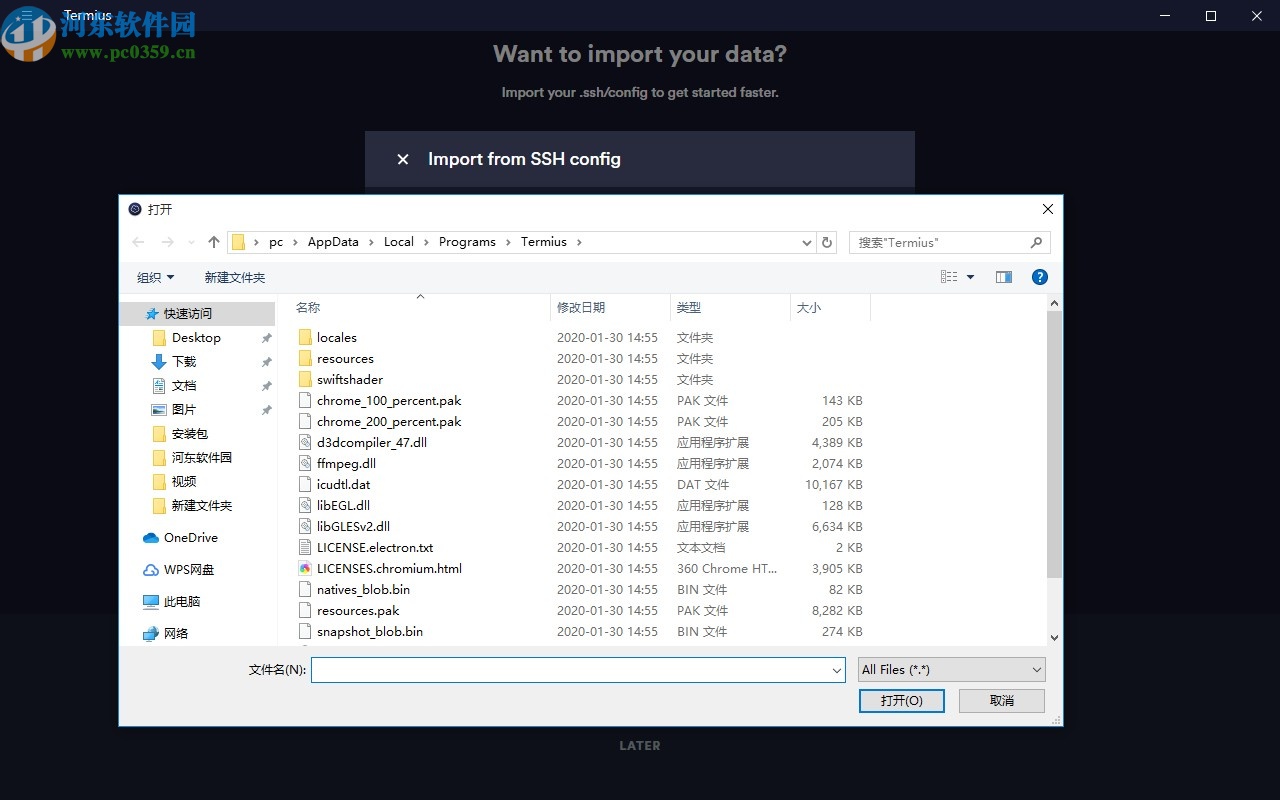
Task: Expand the 组织 menu dropdown
Action: click(156, 277)
